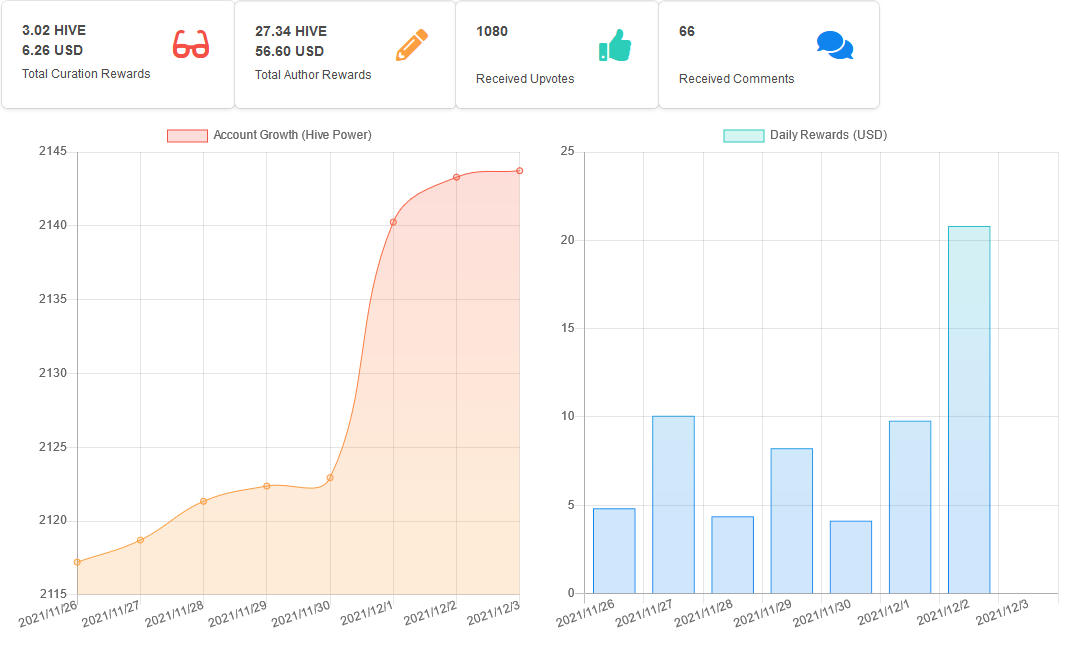1075x656 pixels.
Task: Click the 2021/11/28 daily rewards bar
Action: pos(732,555)
